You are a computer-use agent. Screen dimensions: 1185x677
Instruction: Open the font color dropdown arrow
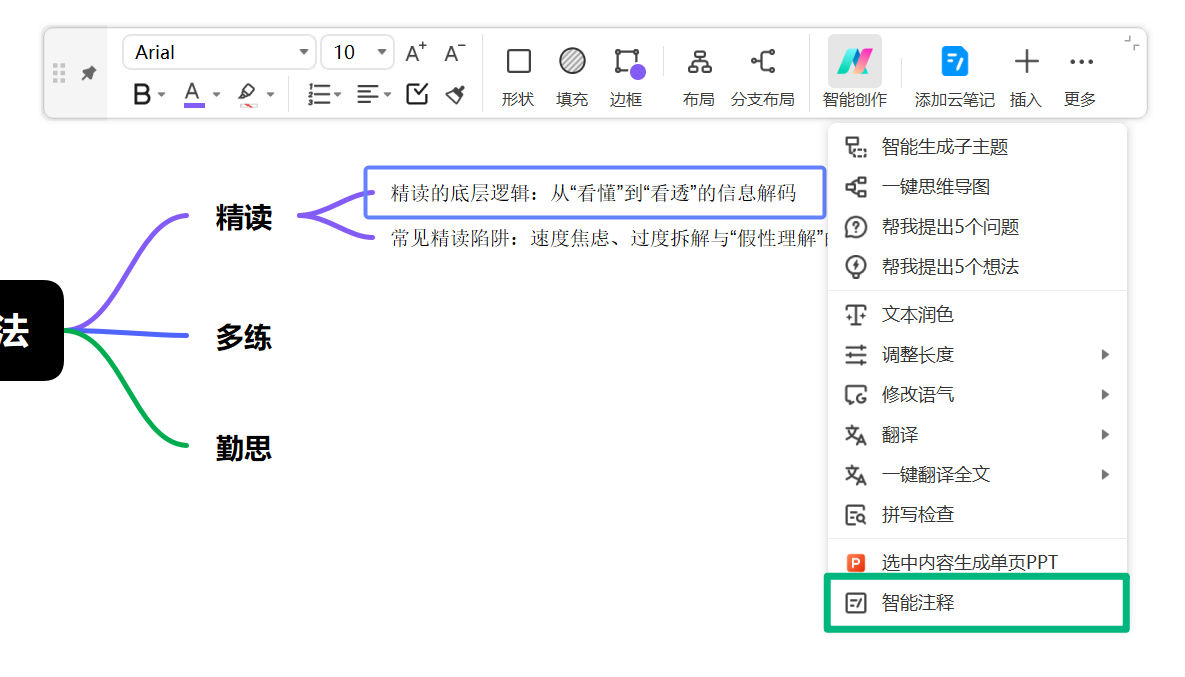[216, 95]
